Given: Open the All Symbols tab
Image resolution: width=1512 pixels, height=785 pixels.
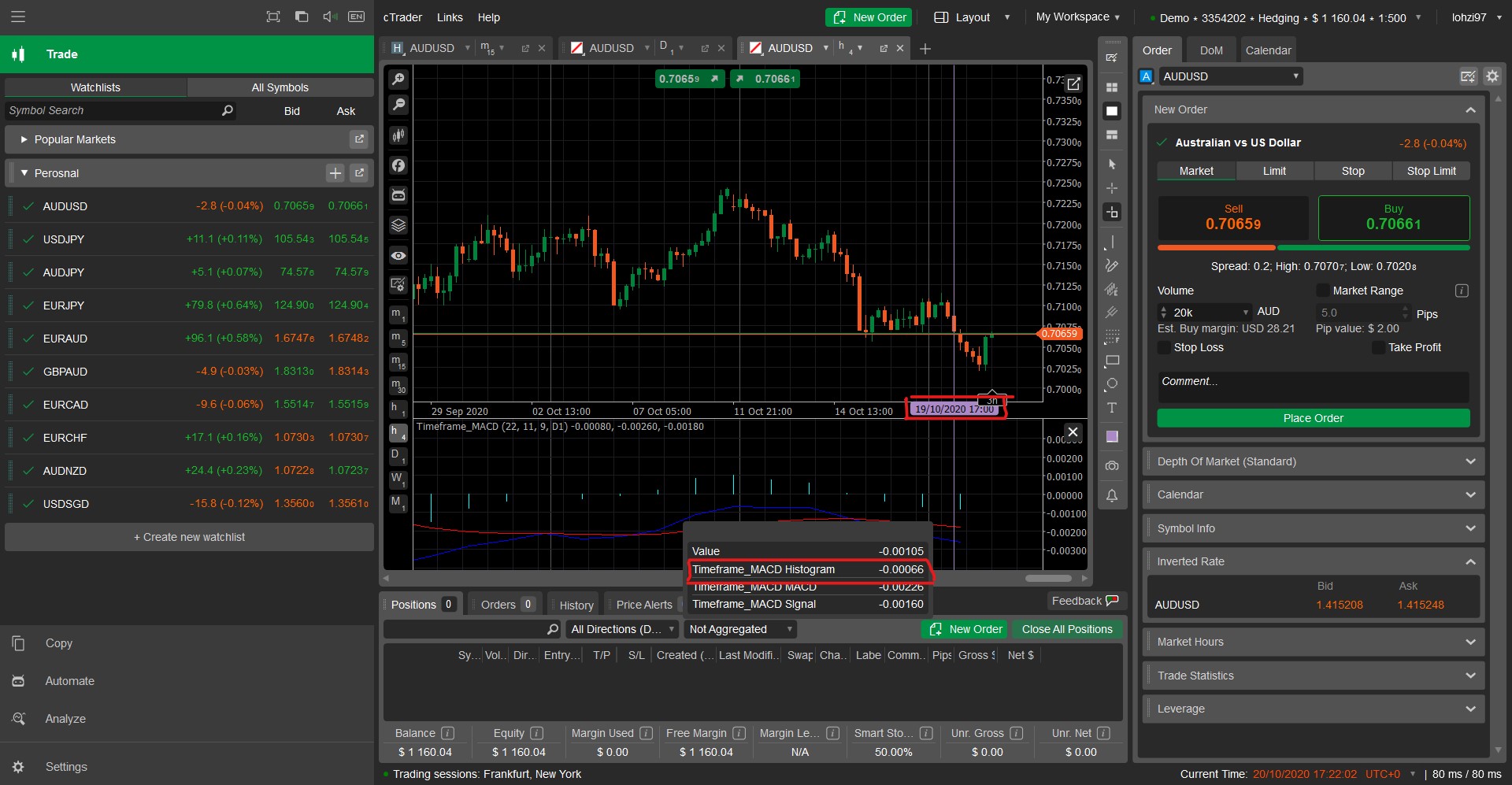Looking at the screenshot, I should point(280,87).
